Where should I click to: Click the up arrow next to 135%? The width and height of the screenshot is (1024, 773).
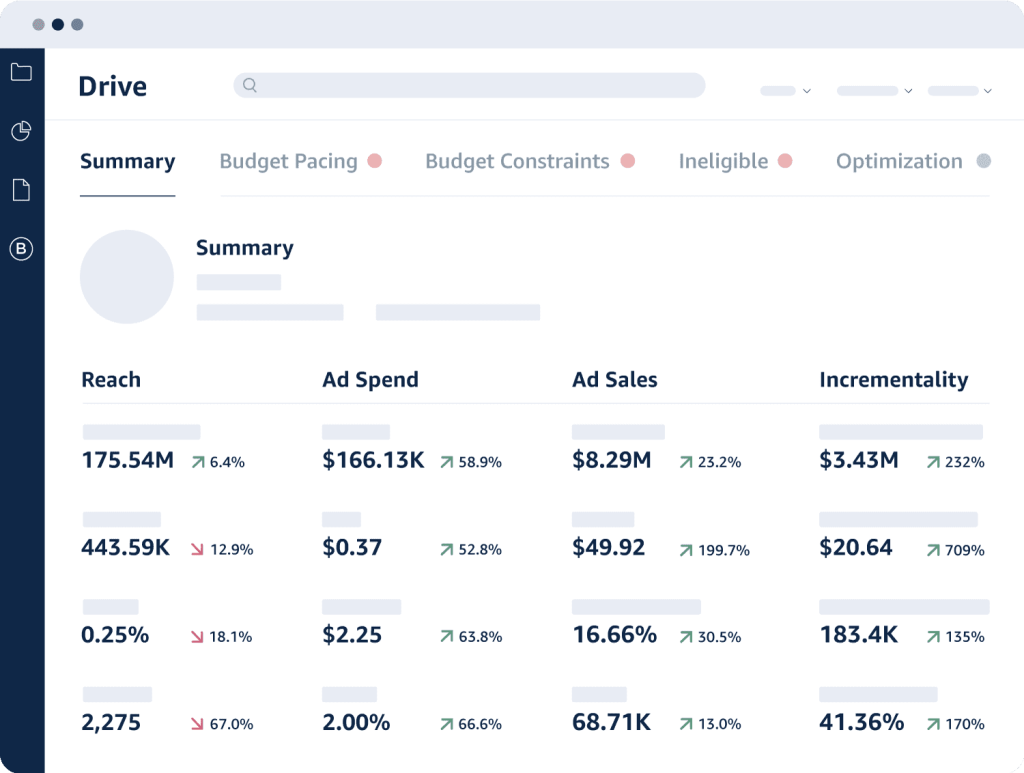tap(933, 637)
